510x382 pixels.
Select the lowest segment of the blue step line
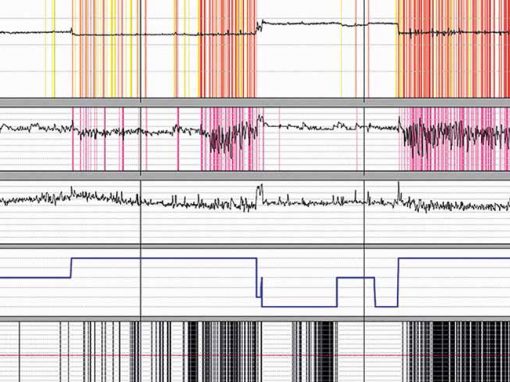(x=299, y=306)
